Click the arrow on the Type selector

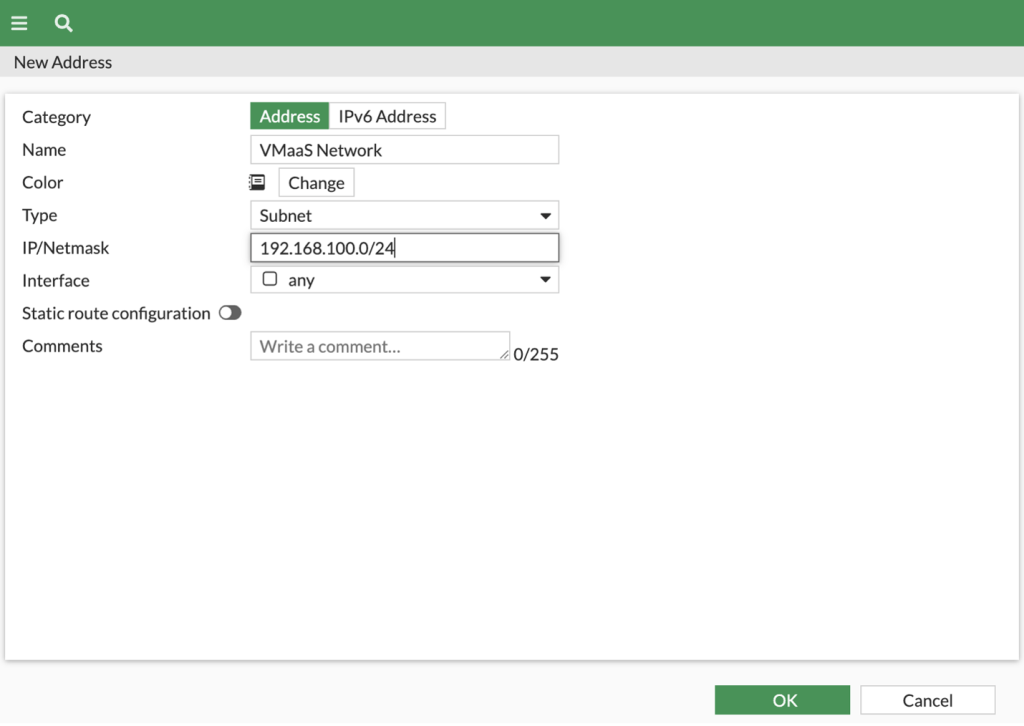click(545, 216)
